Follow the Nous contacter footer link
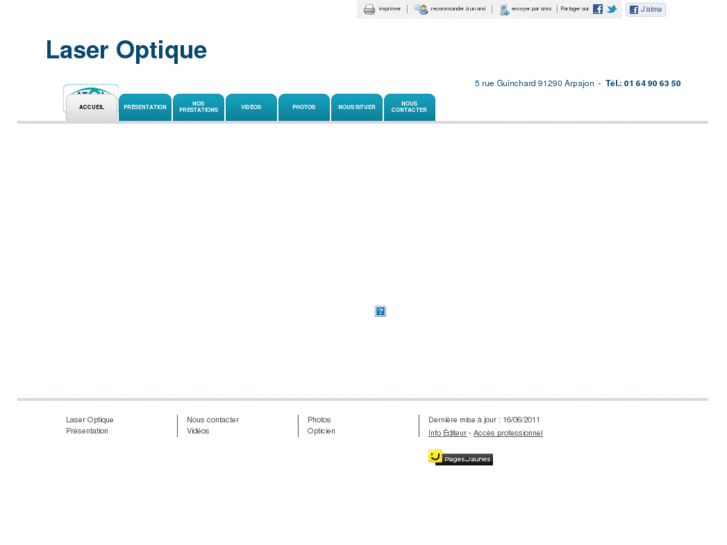The image size is (727, 545). (x=213, y=420)
